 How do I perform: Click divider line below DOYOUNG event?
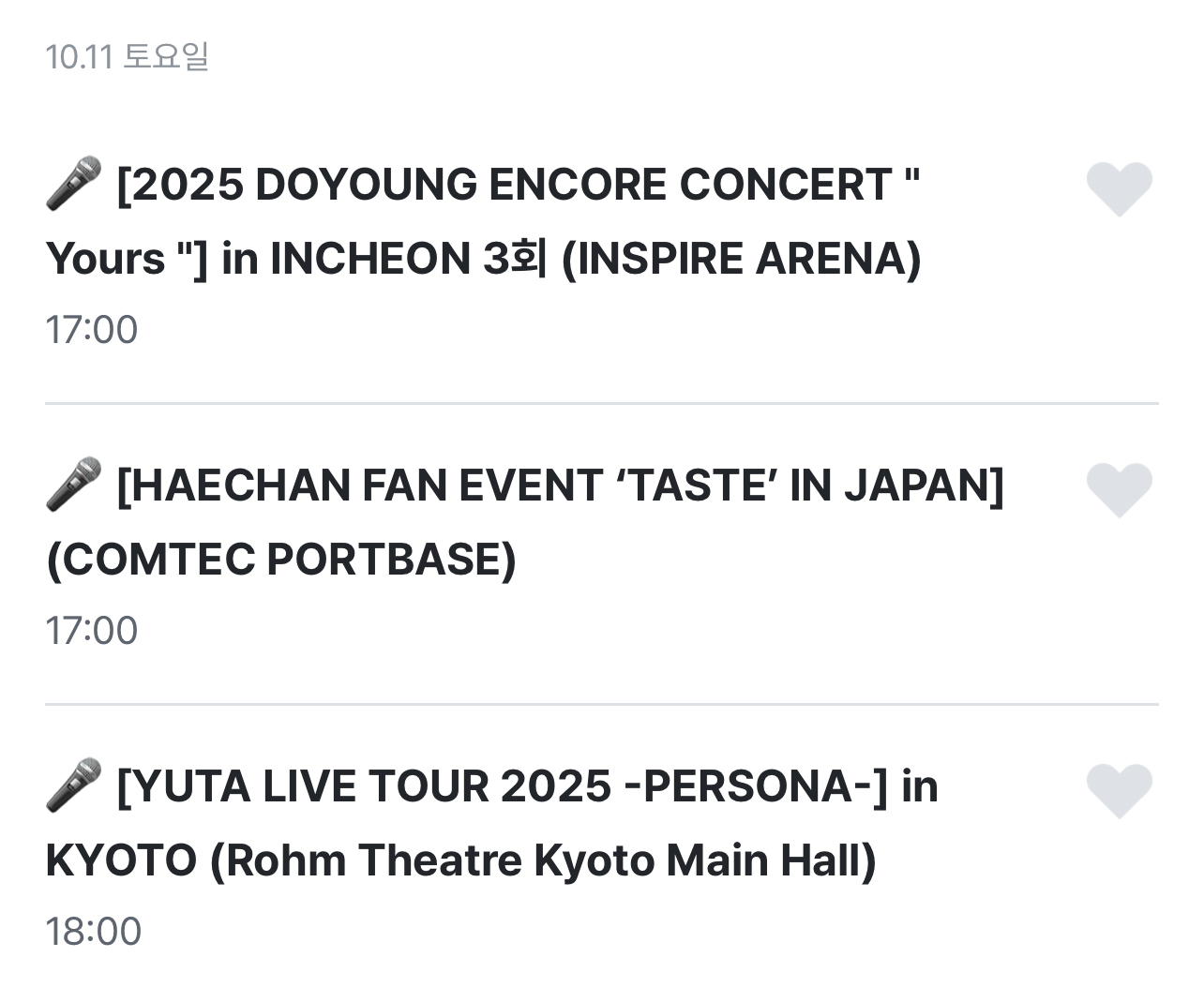601,404
